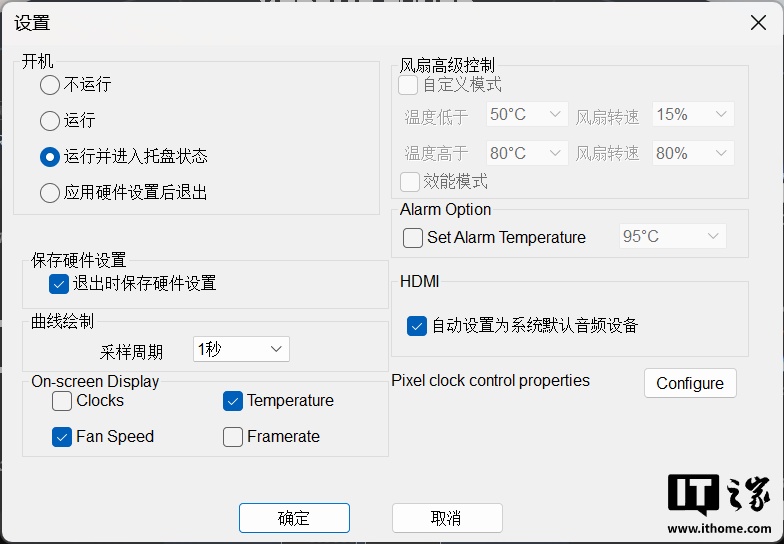Open the 95°C alarm temperature dropdown

click(672, 237)
